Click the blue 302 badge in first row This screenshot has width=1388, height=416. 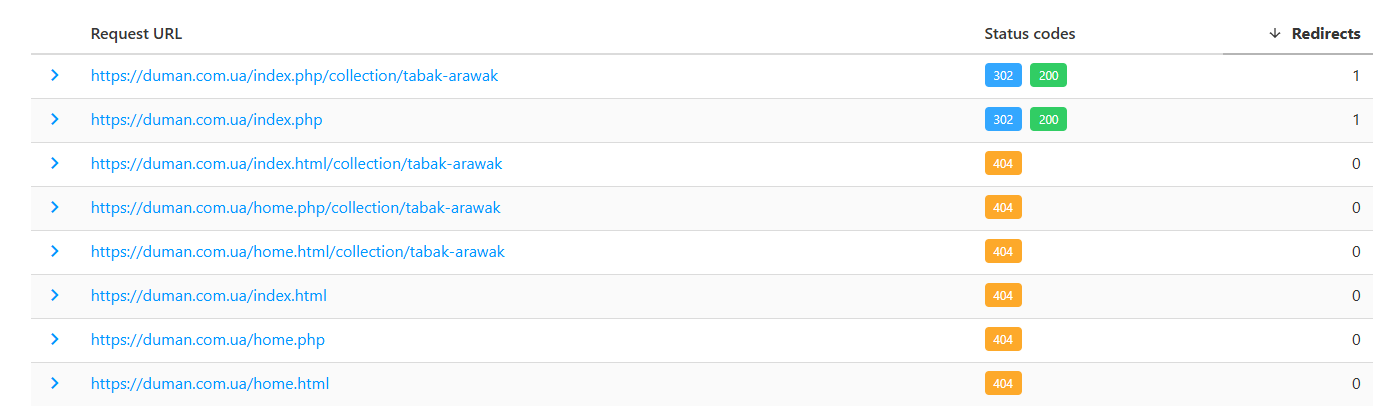[1003, 76]
